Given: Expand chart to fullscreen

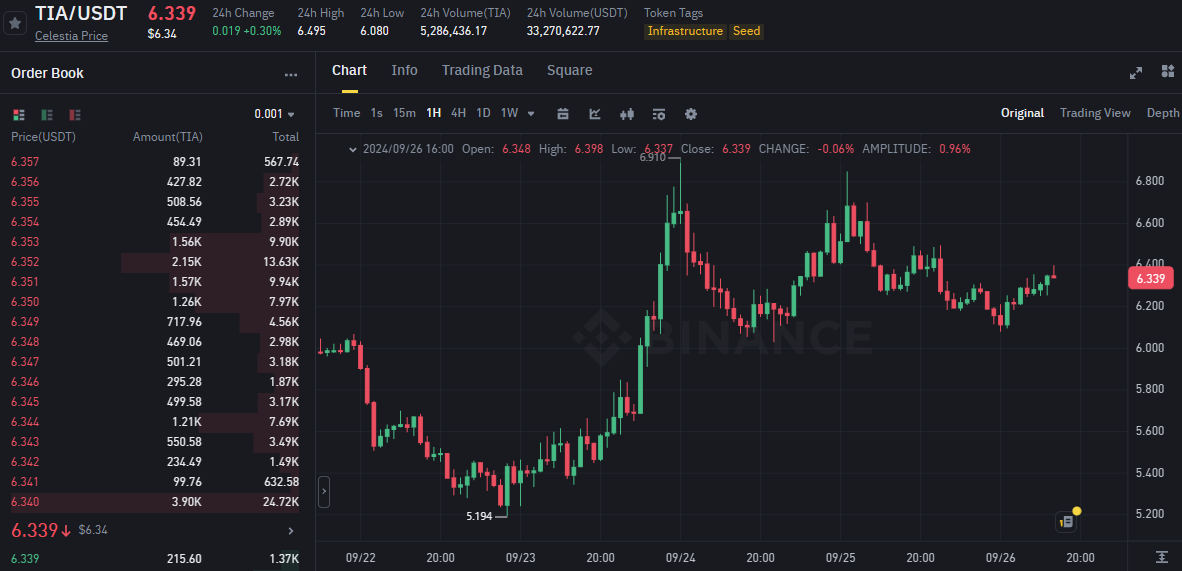Looking at the screenshot, I should [x=1136, y=72].
